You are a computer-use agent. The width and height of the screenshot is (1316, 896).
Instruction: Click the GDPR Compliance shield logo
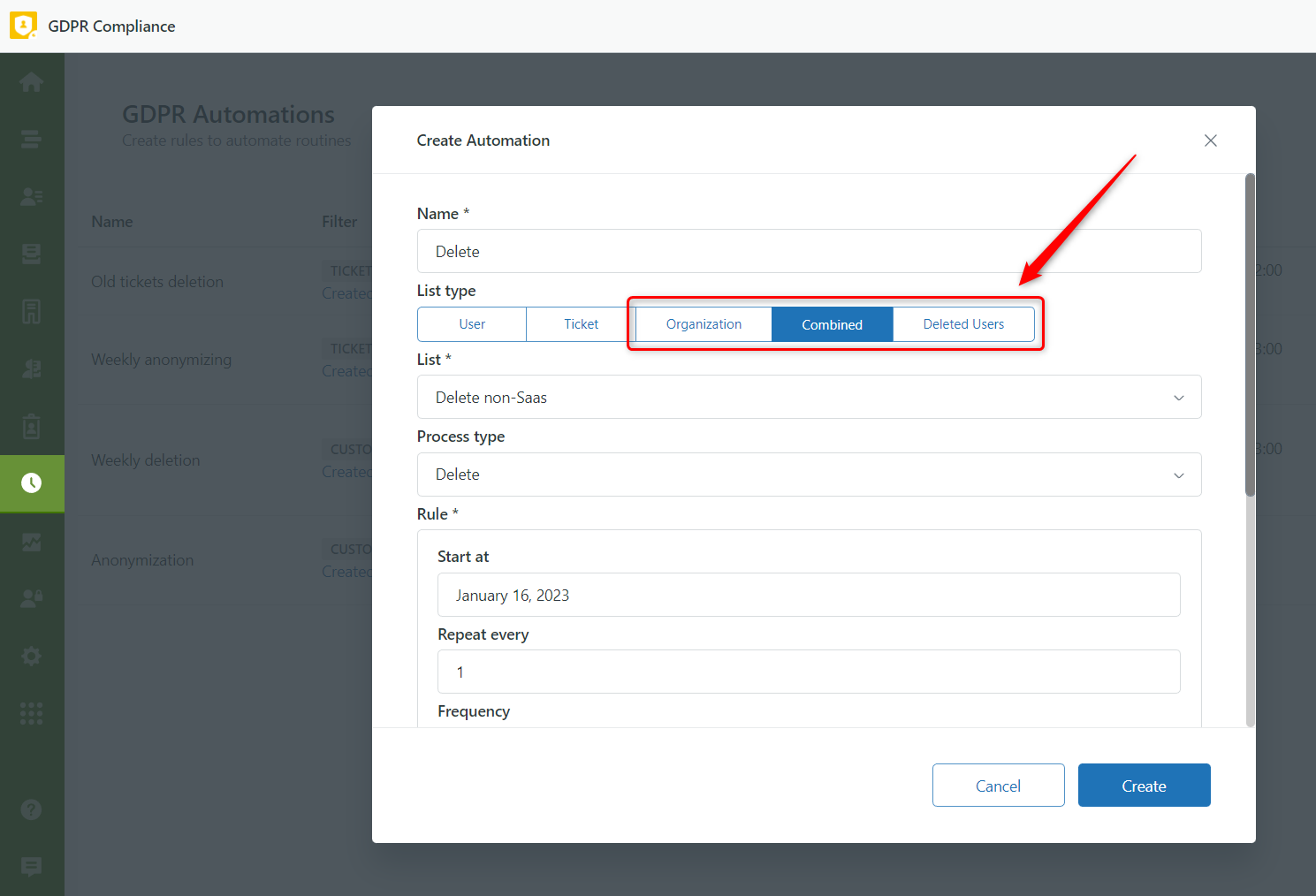click(x=23, y=26)
